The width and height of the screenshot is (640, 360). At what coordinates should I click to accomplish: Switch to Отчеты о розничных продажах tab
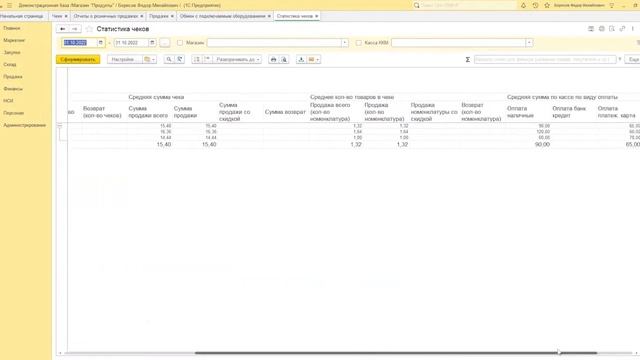(x=106, y=16)
